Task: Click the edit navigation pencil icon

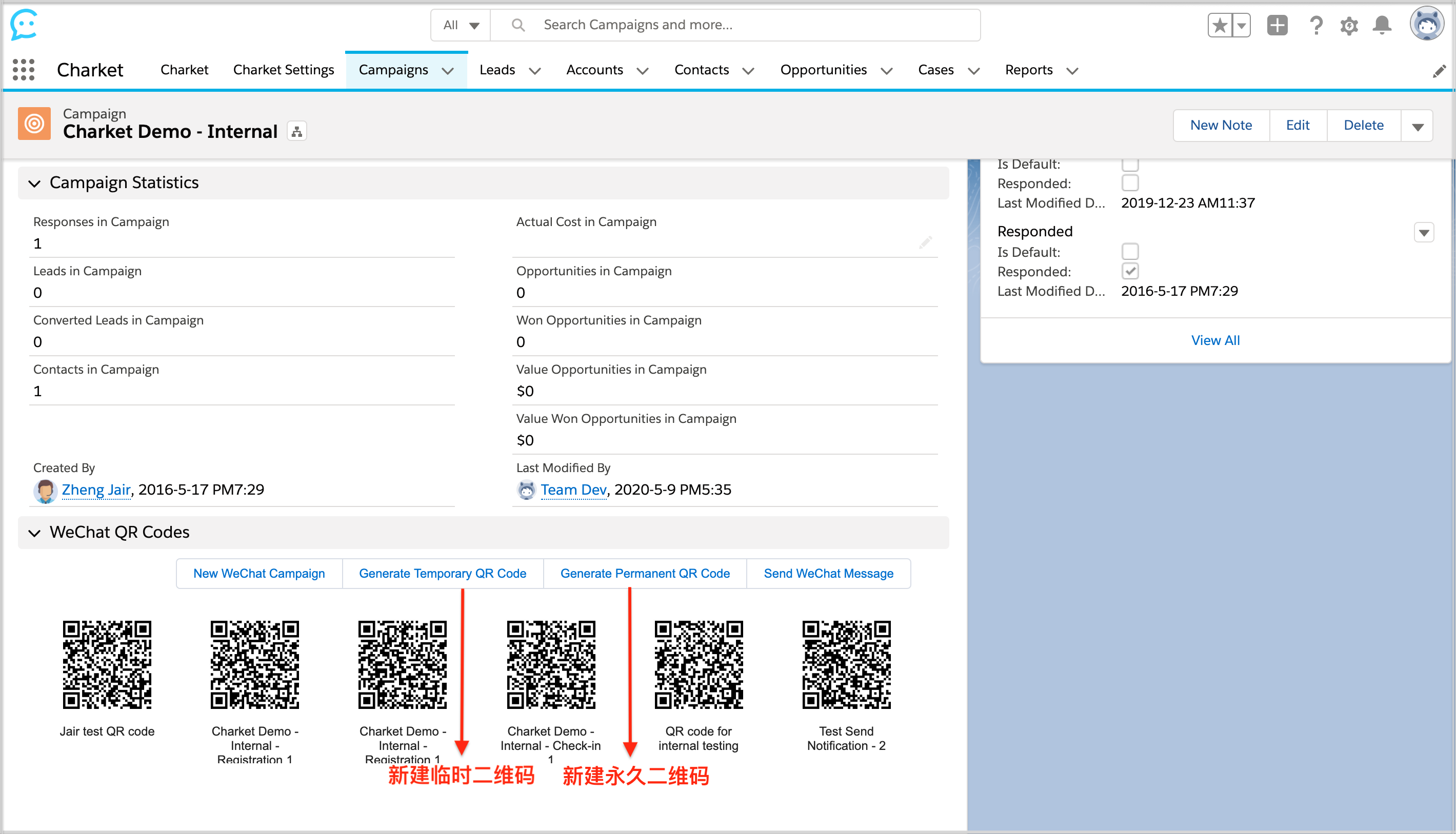Action: pos(1439,71)
